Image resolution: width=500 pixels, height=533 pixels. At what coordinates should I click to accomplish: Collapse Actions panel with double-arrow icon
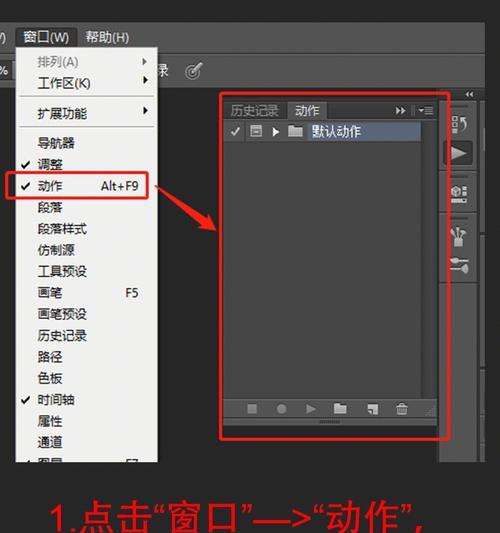click(x=400, y=111)
